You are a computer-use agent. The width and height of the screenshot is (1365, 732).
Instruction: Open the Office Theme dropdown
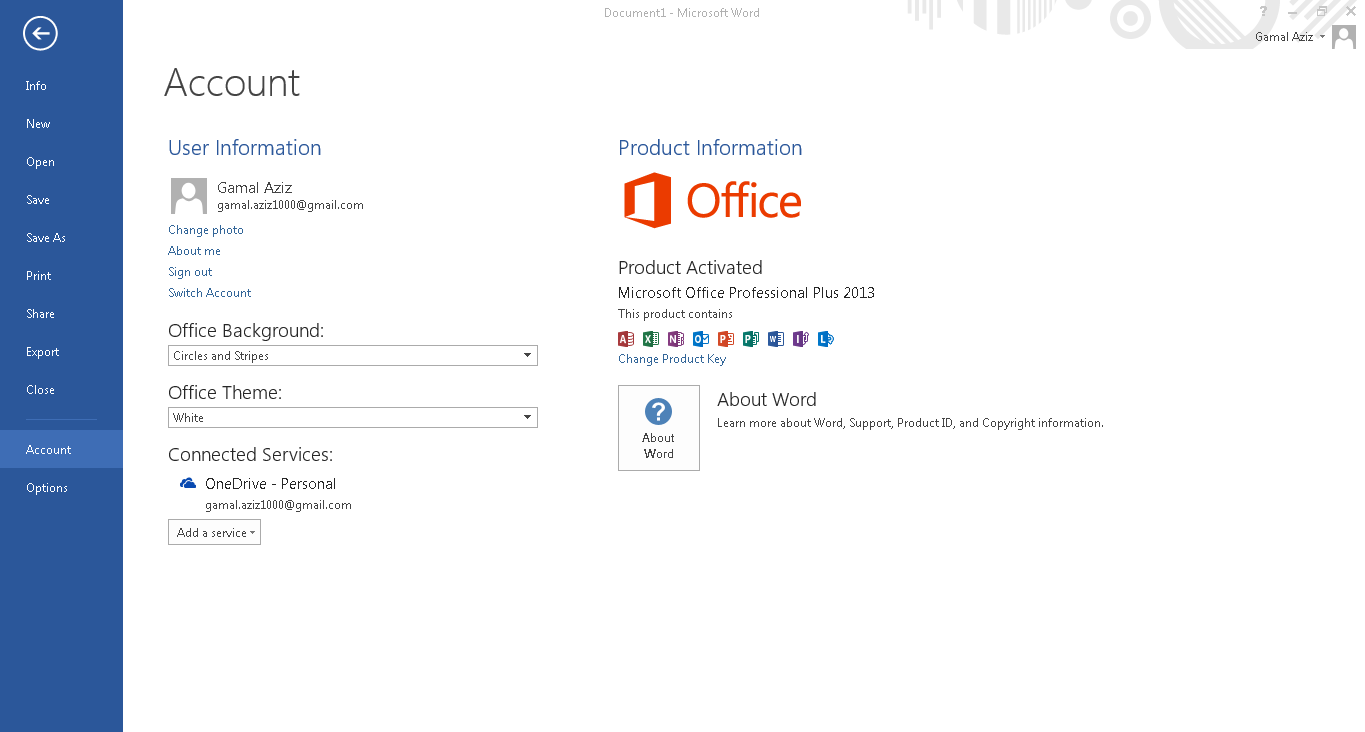pos(353,417)
